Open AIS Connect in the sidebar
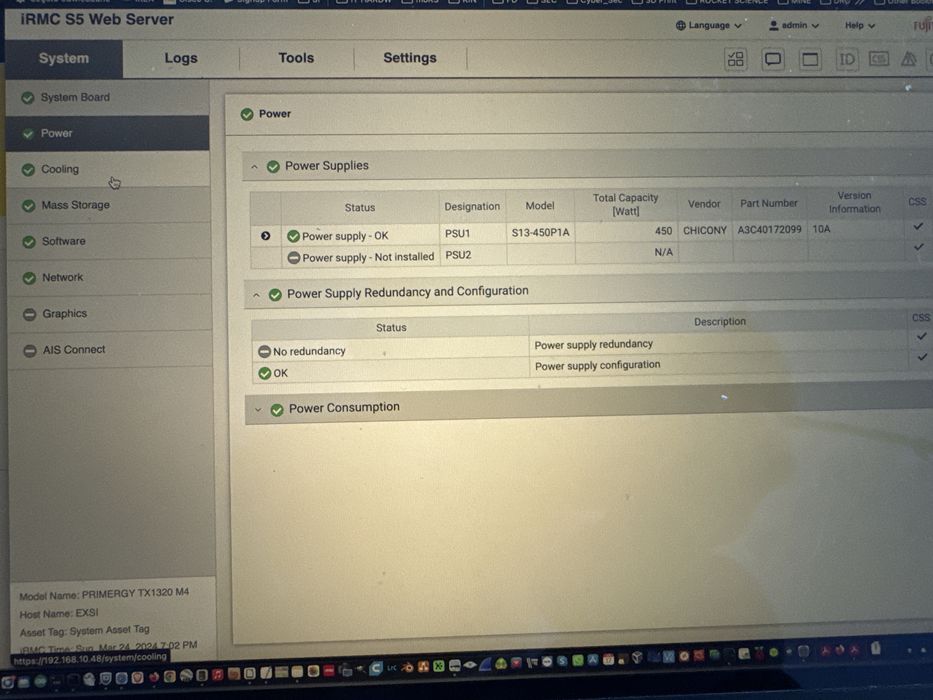This screenshot has width=933, height=700. (111, 350)
